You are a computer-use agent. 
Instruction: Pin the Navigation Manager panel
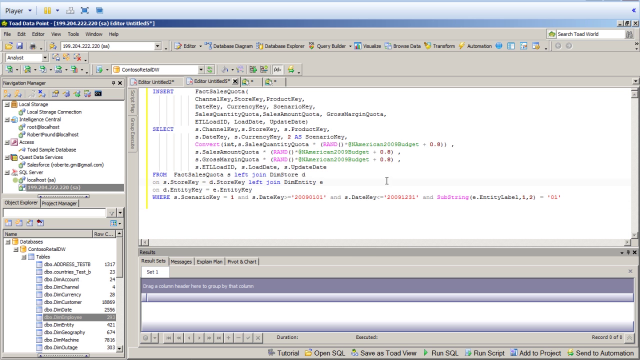[x=113, y=83]
